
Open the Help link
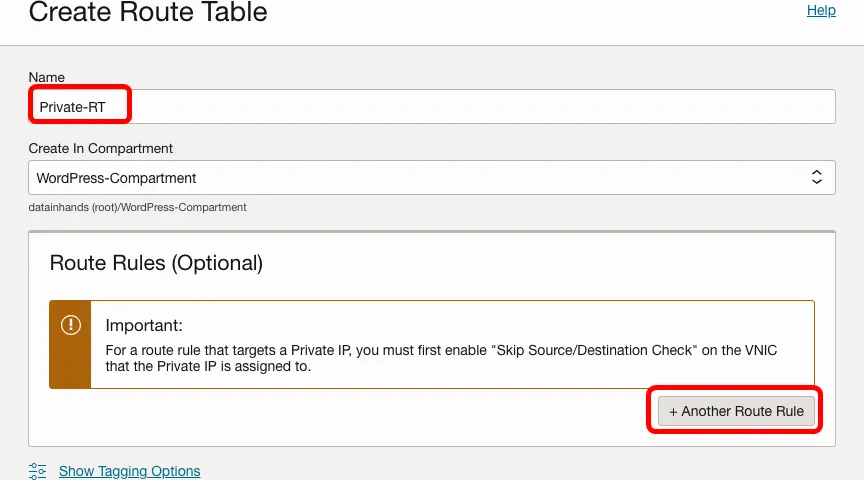pos(821,10)
